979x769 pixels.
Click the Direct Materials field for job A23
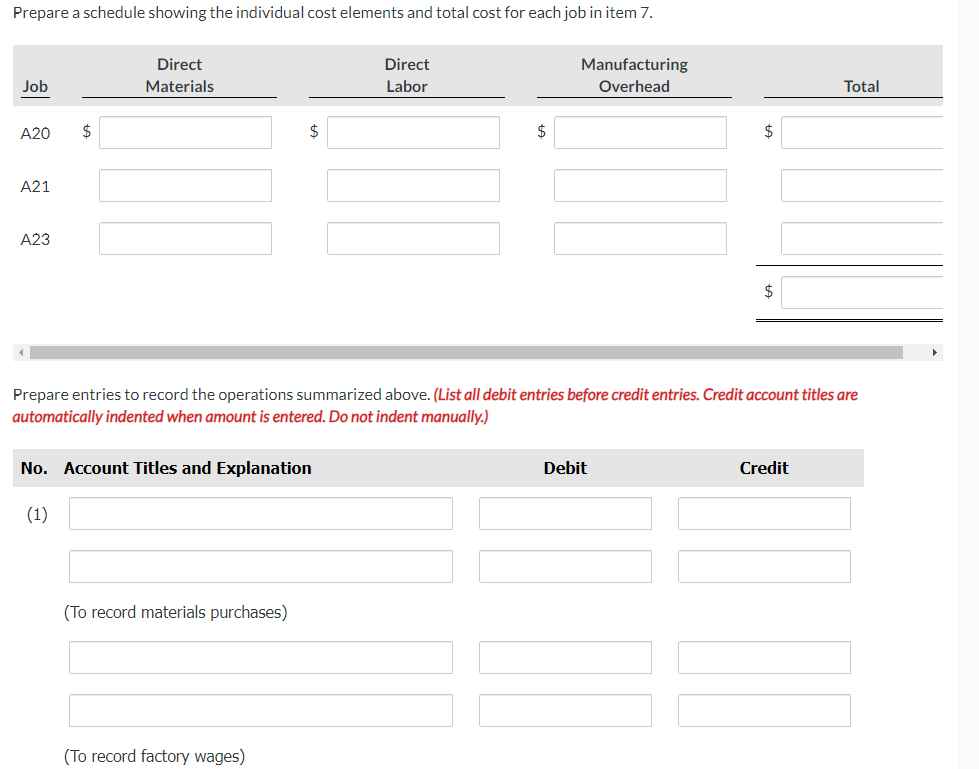tap(185, 238)
